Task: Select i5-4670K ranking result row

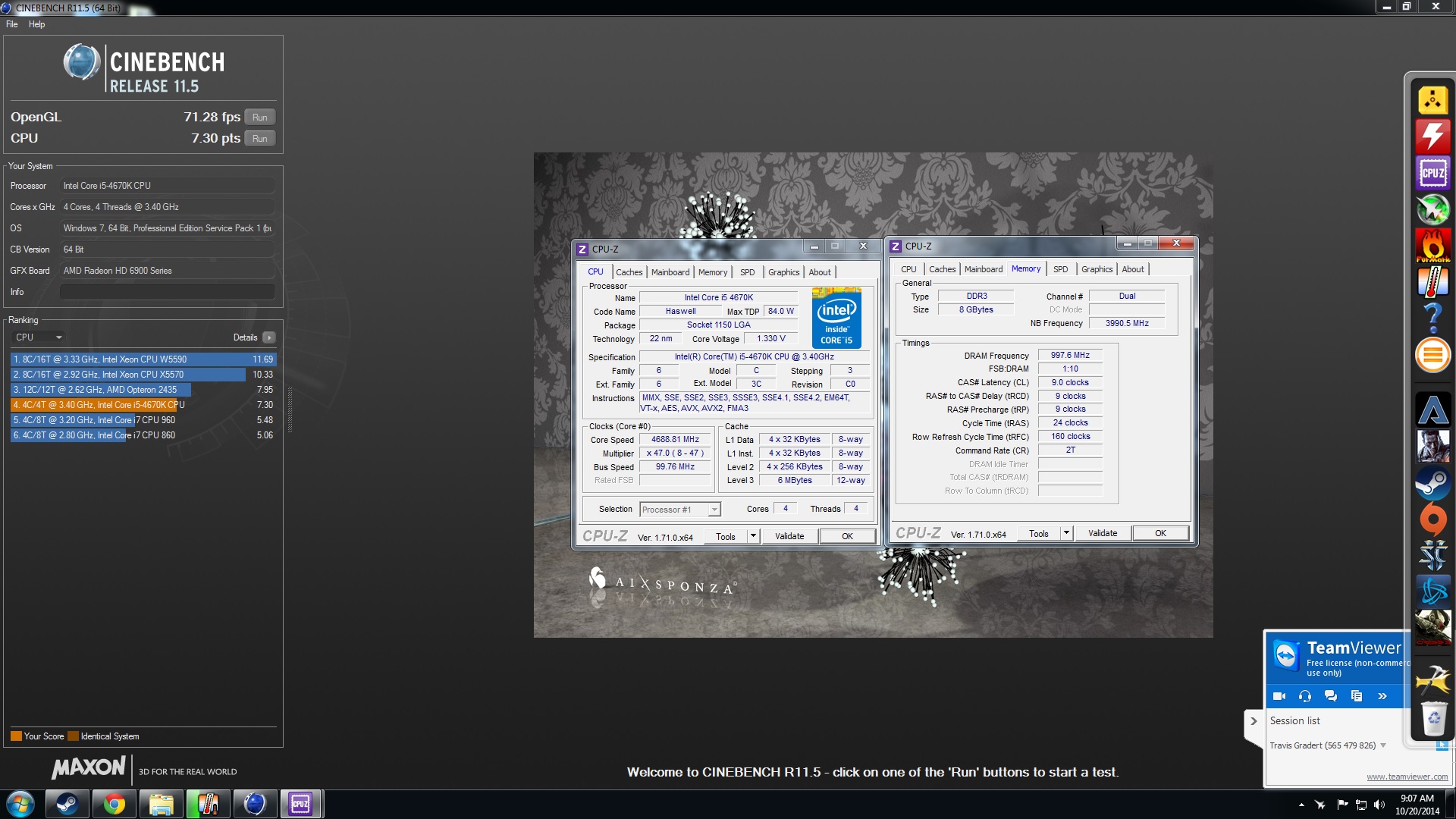Action: pyautogui.click(x=143, y=405)
